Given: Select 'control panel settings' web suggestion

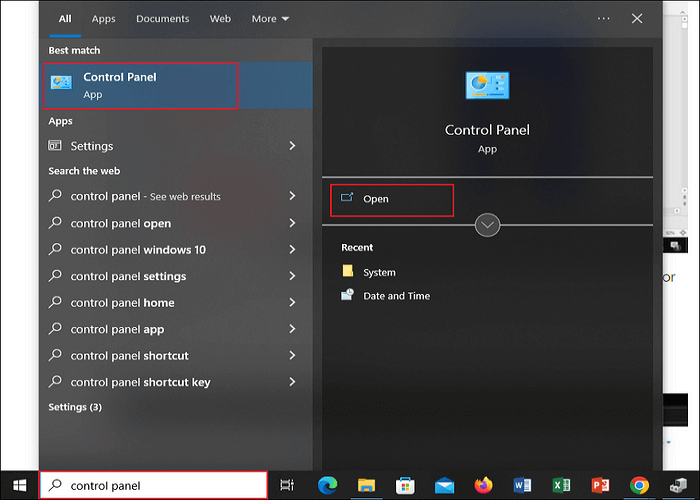Looking at the screenshot, I should click(128, 276).
